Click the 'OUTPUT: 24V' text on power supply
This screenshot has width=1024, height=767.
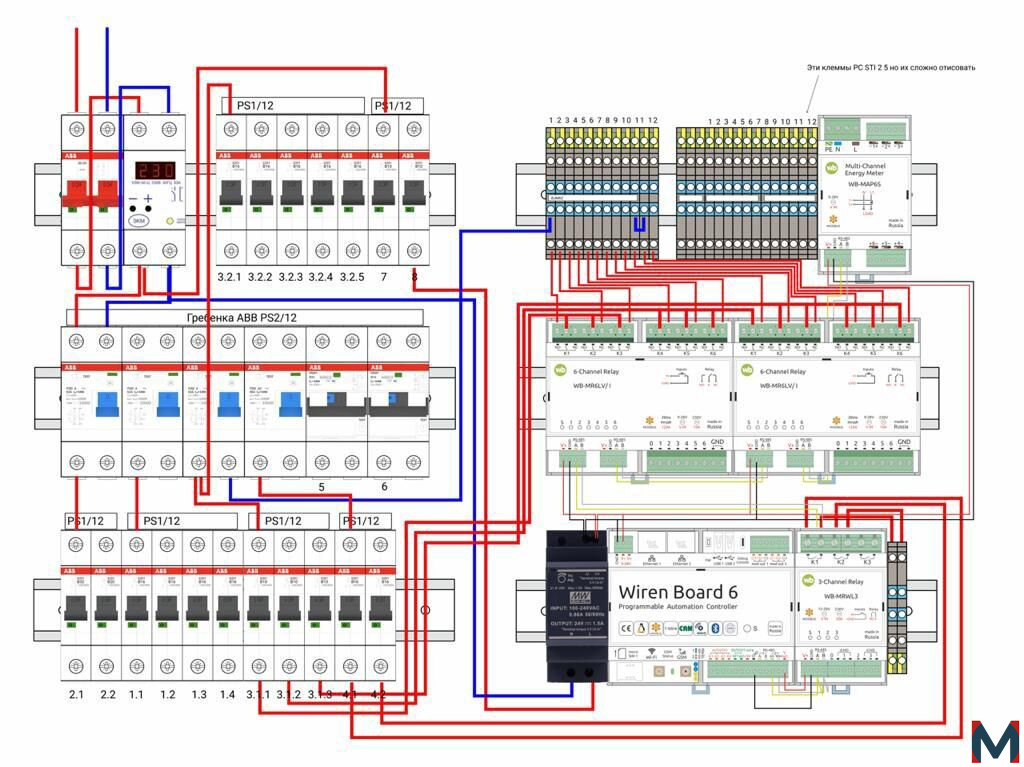tap(568, 623)
